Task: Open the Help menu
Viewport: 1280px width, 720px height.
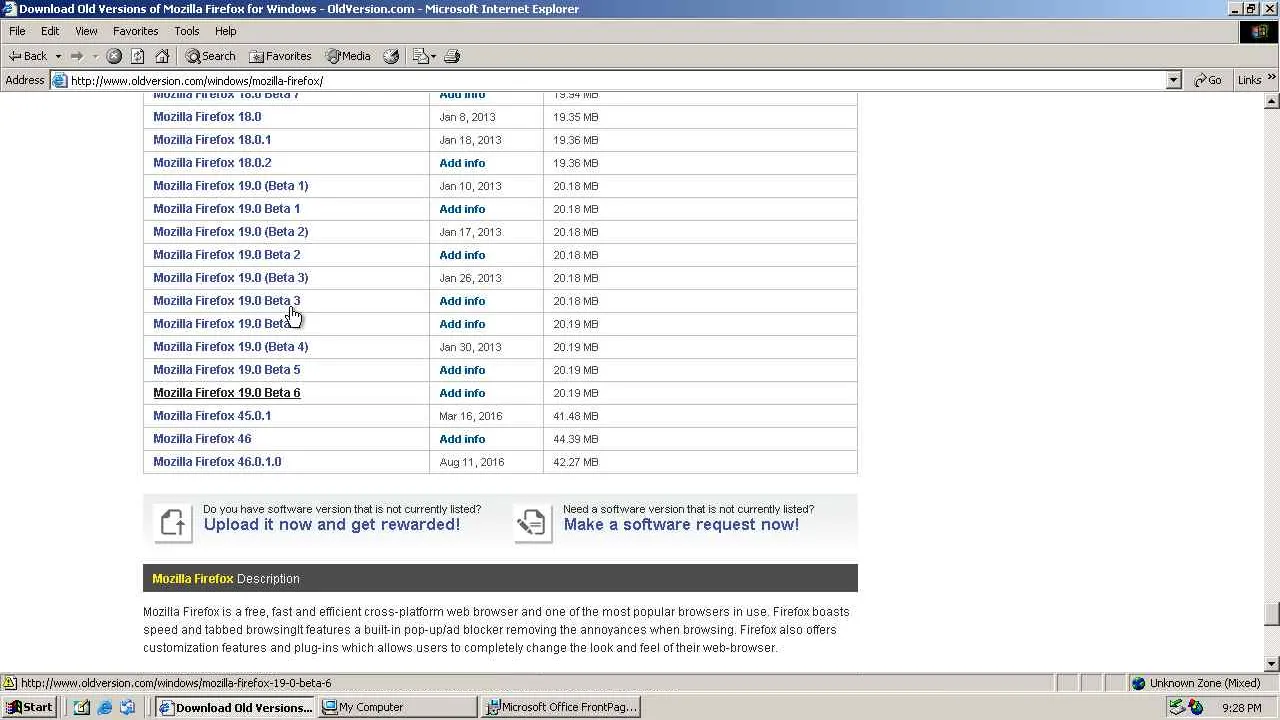Action: 226,31
